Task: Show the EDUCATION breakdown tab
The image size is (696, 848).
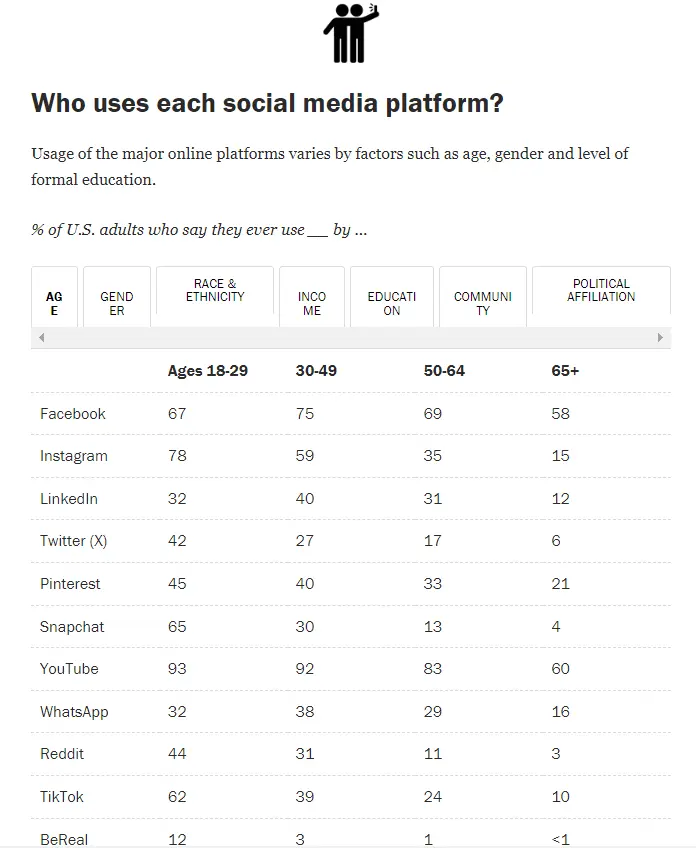Action: [392, 304]
